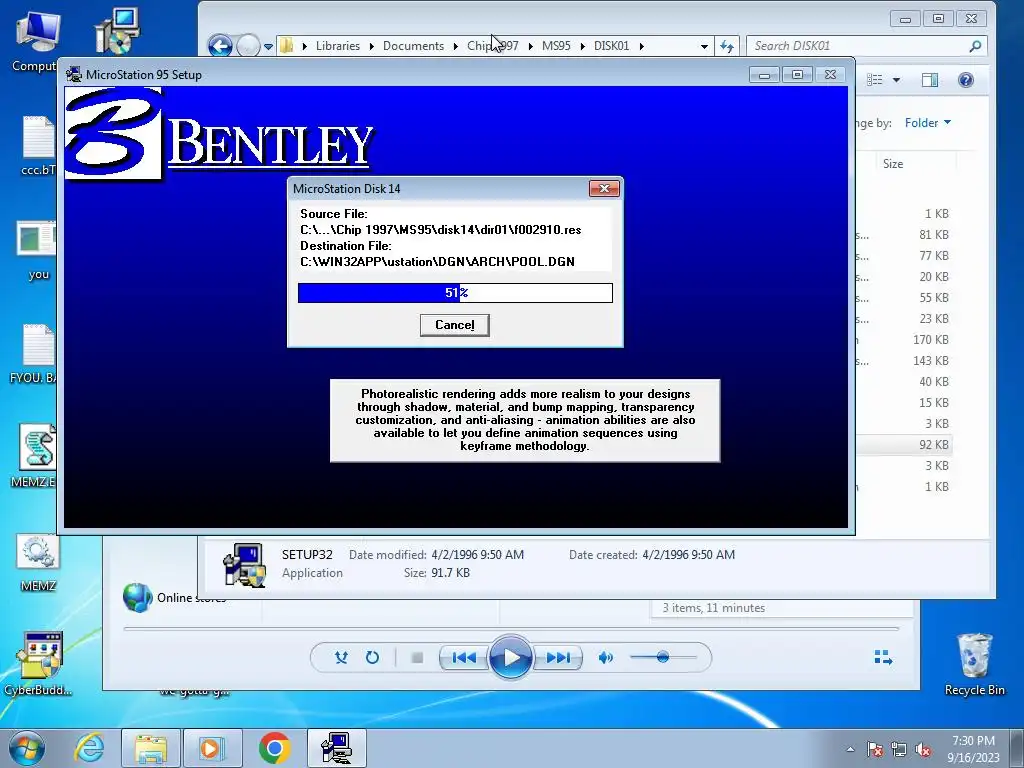This screenshot has height=768, width=1024.
Task: Select MS95 in the address breadcrumb
Action: [x=556, y=46]
